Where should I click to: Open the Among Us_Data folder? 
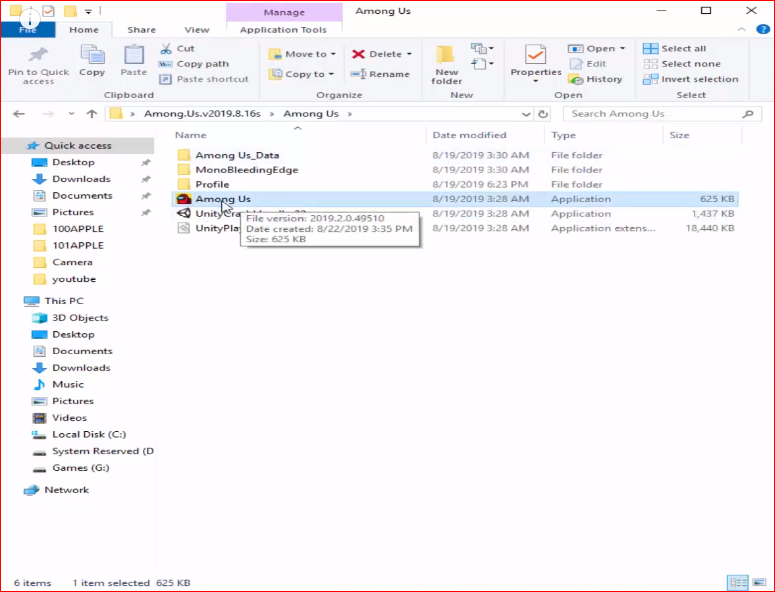coord(237,155)
